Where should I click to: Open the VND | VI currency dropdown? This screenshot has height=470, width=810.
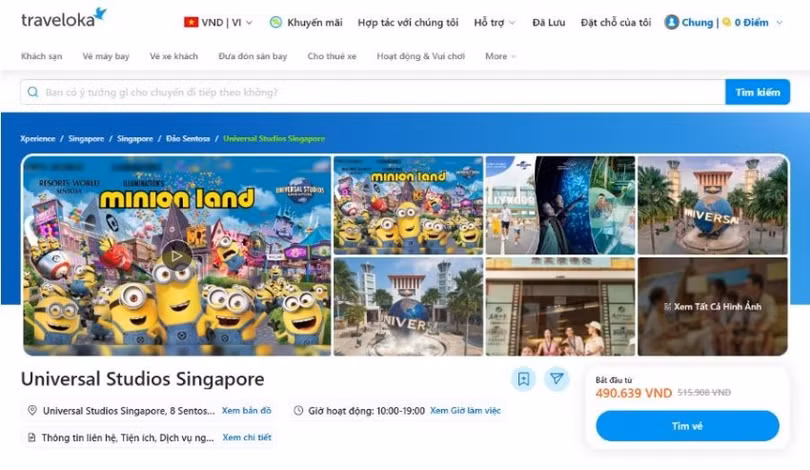point(218,22)
